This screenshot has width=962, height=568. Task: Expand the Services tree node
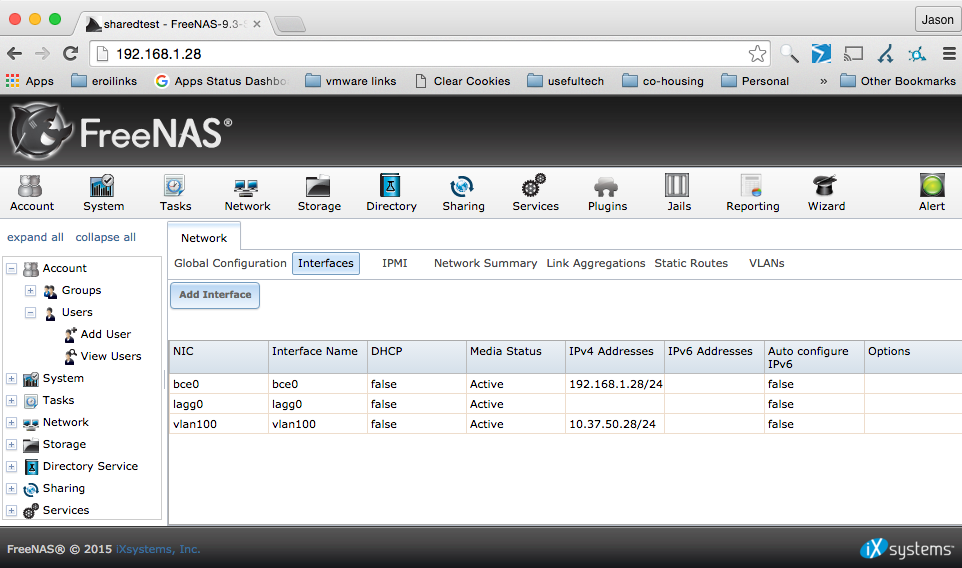(11, 510)
